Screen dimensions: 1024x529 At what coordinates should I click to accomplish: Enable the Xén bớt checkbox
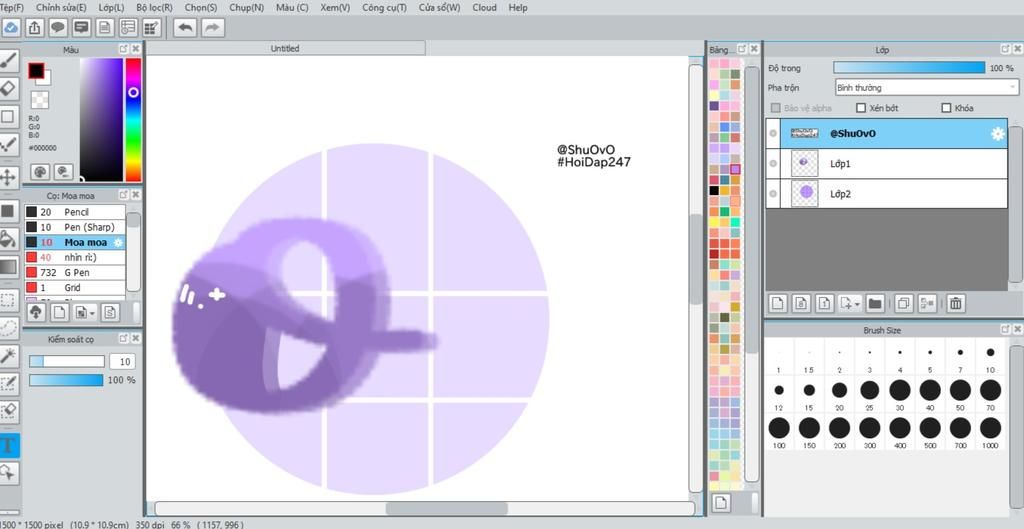pos(861,108)
